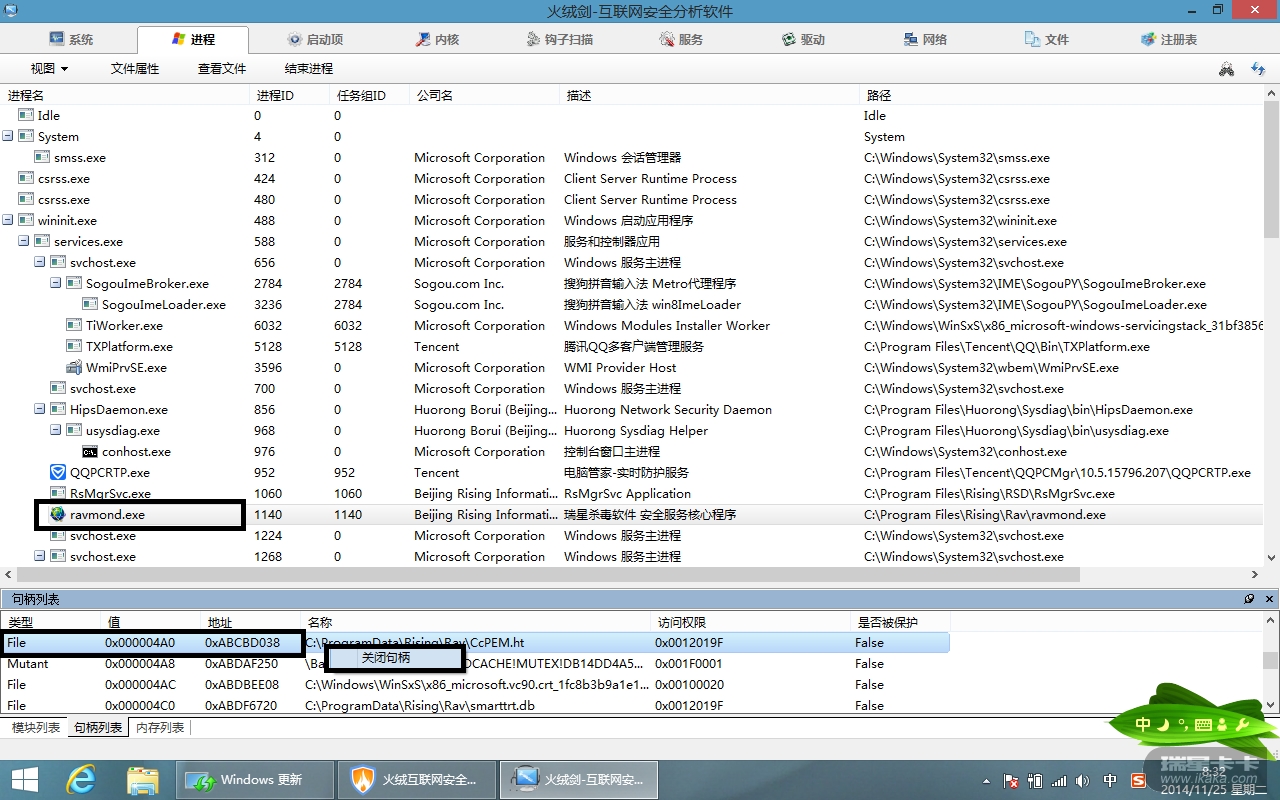Pin the 句柄列表 panel with pin icon
Screen dimensions: 1280x800
[x=1249, y=599]
